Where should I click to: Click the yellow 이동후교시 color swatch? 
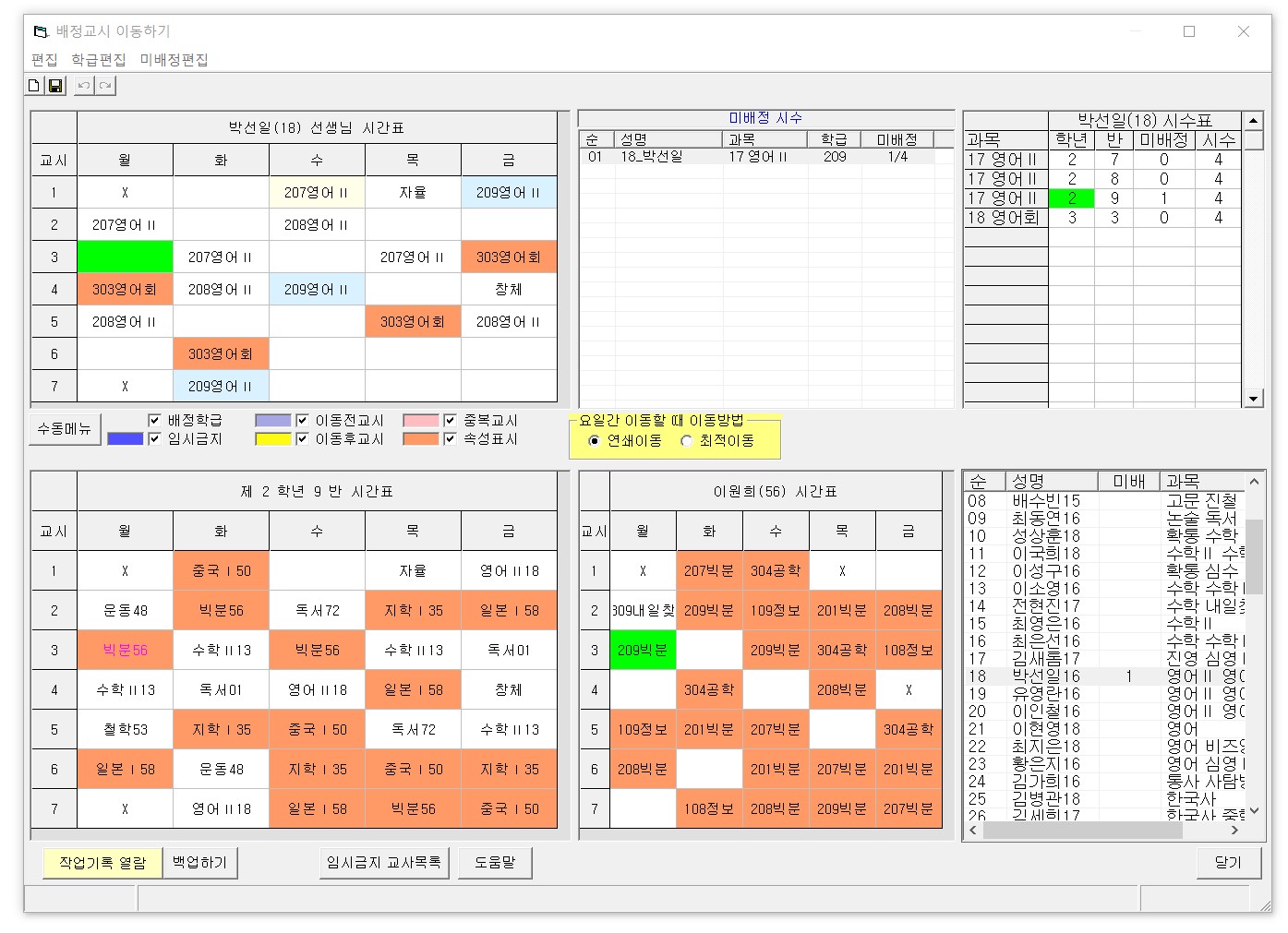273,438
